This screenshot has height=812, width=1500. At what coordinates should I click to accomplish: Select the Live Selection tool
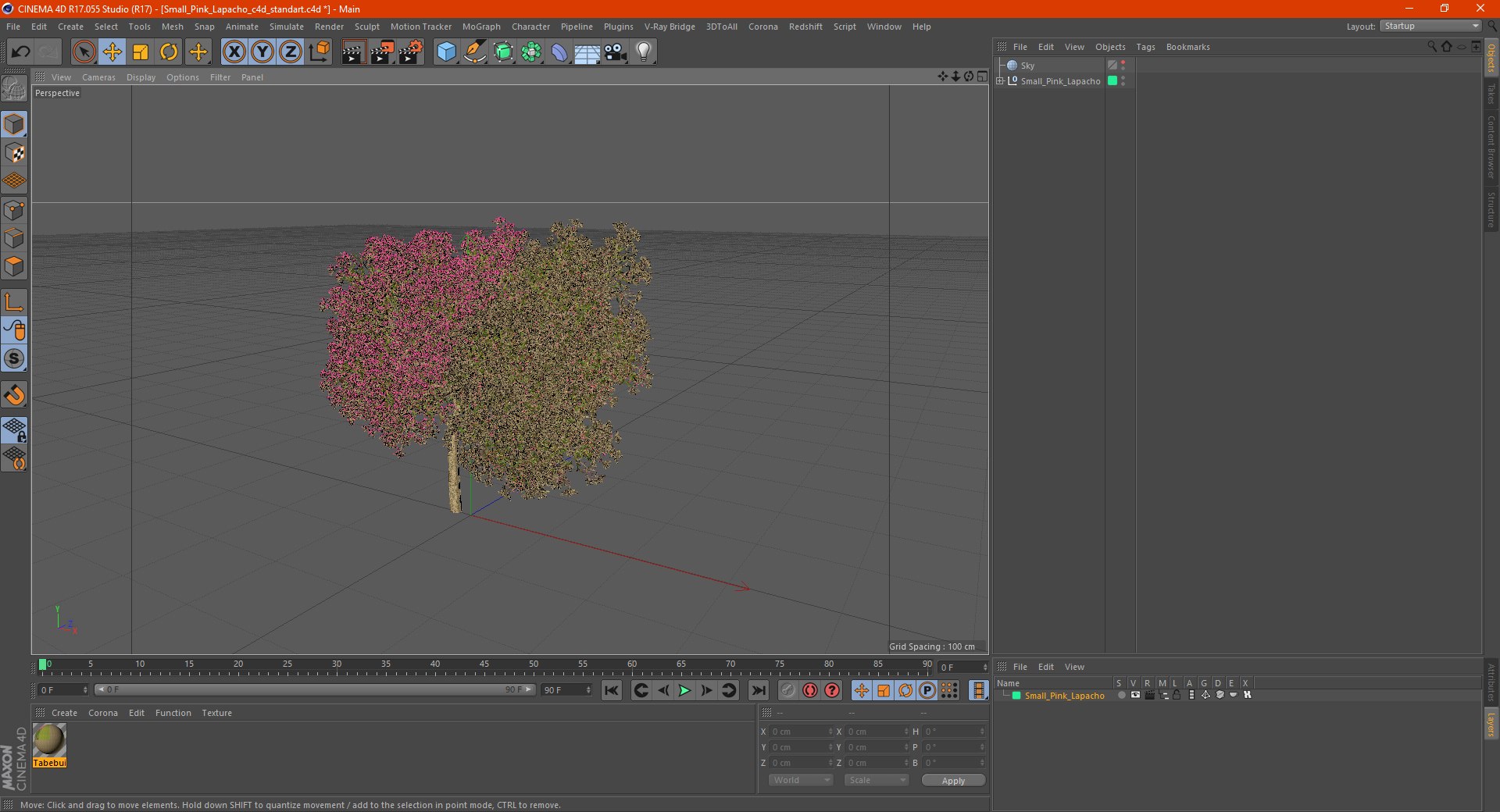coord(84,52)
